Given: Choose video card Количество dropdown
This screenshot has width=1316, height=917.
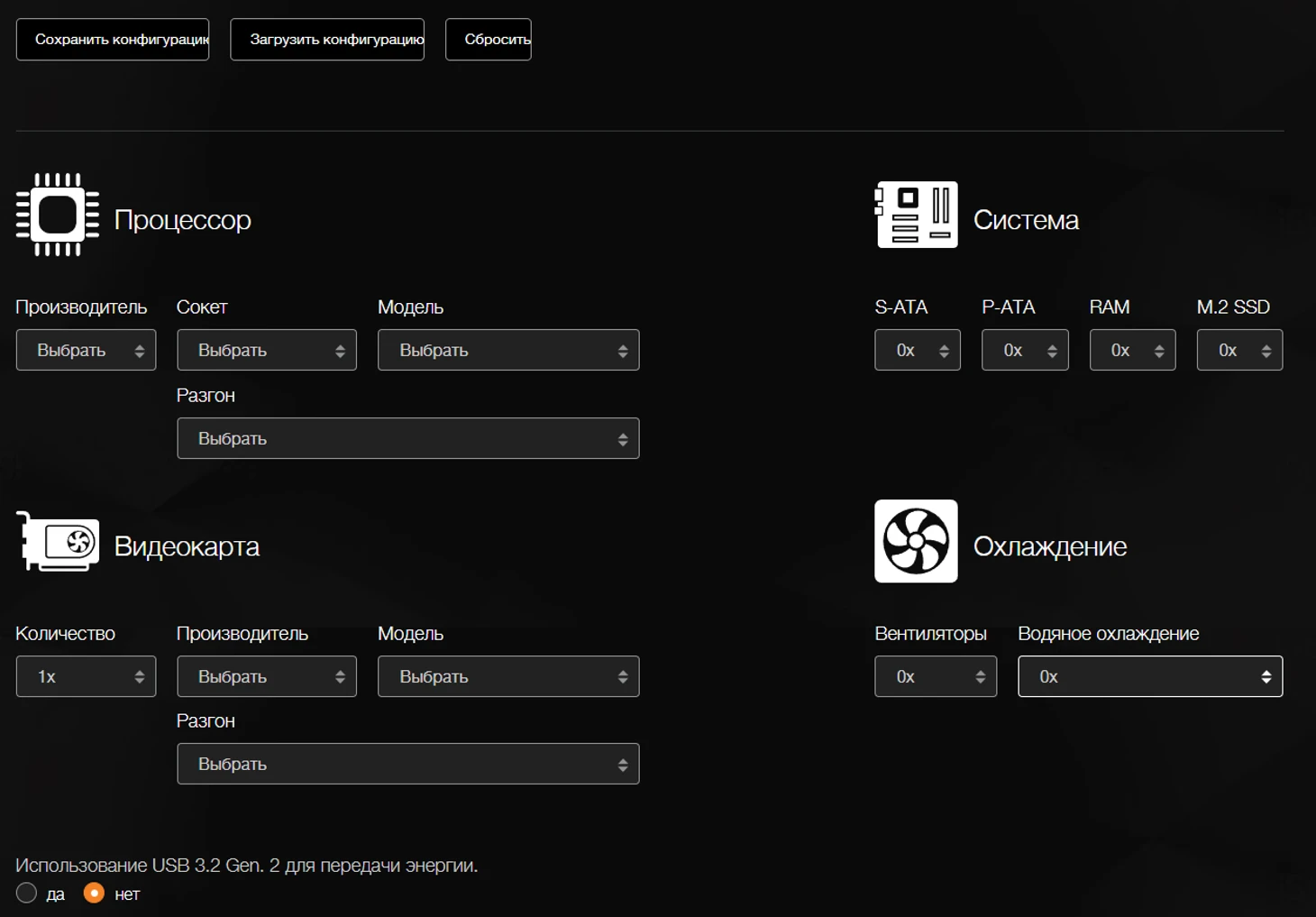Looking at the screenshot, I should point(86,676).
